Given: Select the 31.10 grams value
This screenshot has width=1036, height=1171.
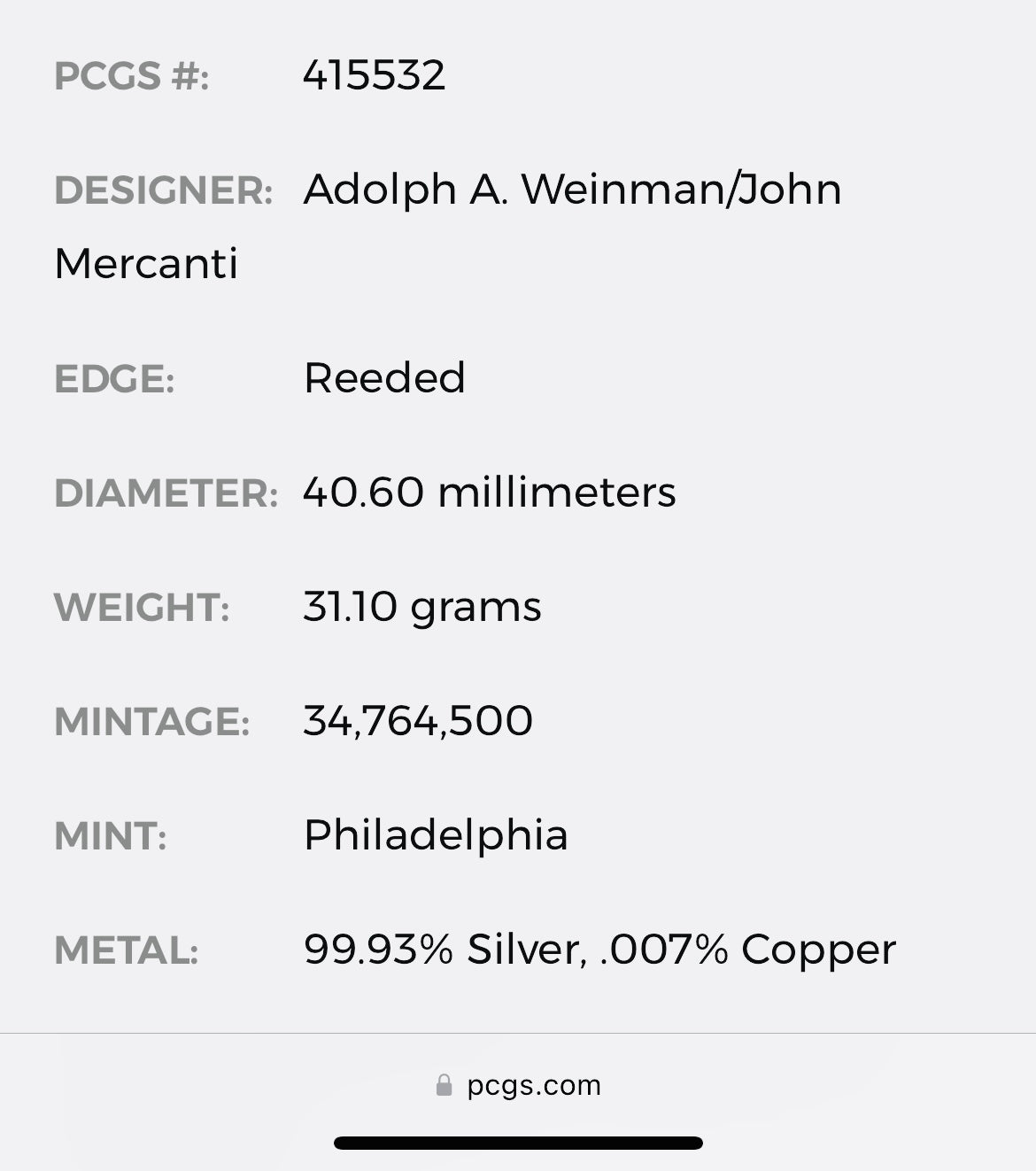Looking at the screenshot, I should tap(421, 607).
